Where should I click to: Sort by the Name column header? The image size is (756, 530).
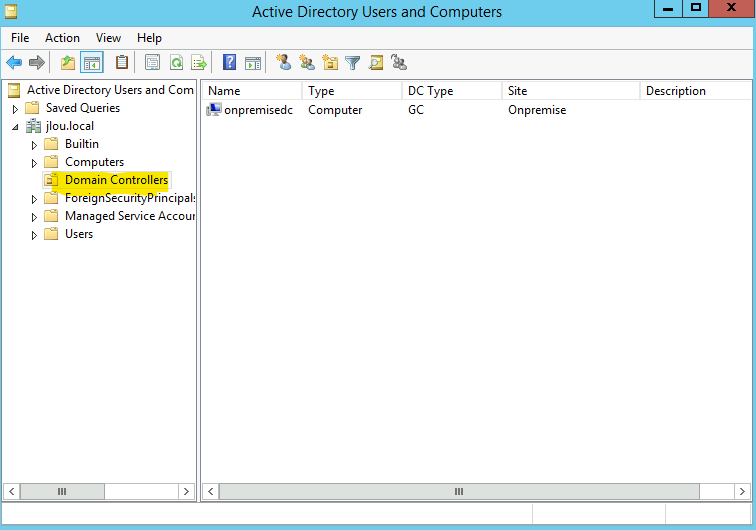[252, 91]
